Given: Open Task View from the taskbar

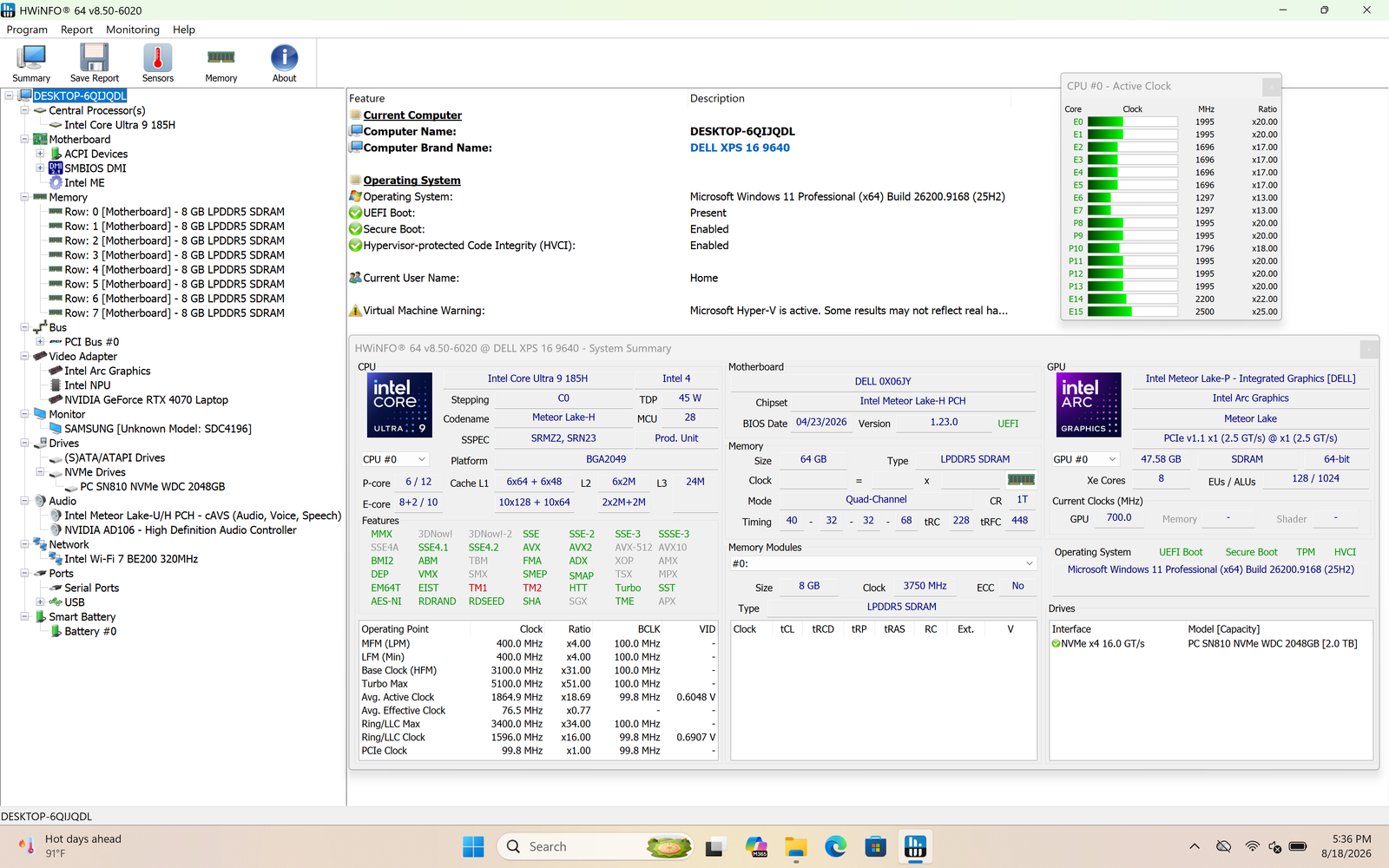Looking at the screenshot, I should click(715, 846).
